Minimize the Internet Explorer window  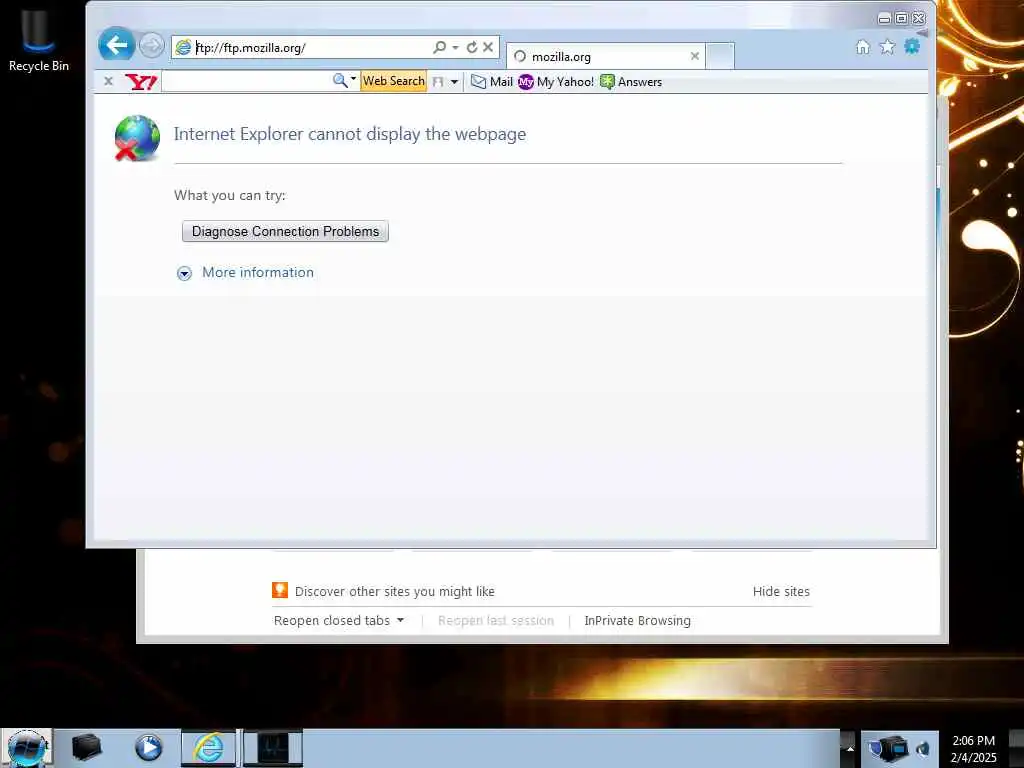pyautogui.click(x=884, y=18)
